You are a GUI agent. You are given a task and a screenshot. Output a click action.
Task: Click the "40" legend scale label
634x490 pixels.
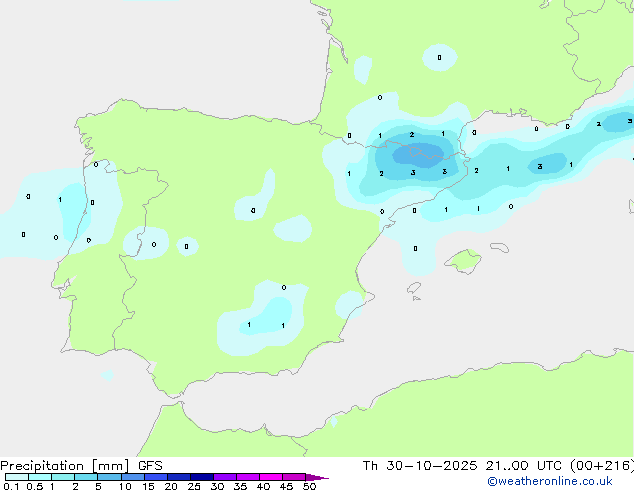[x=263, y=486]
